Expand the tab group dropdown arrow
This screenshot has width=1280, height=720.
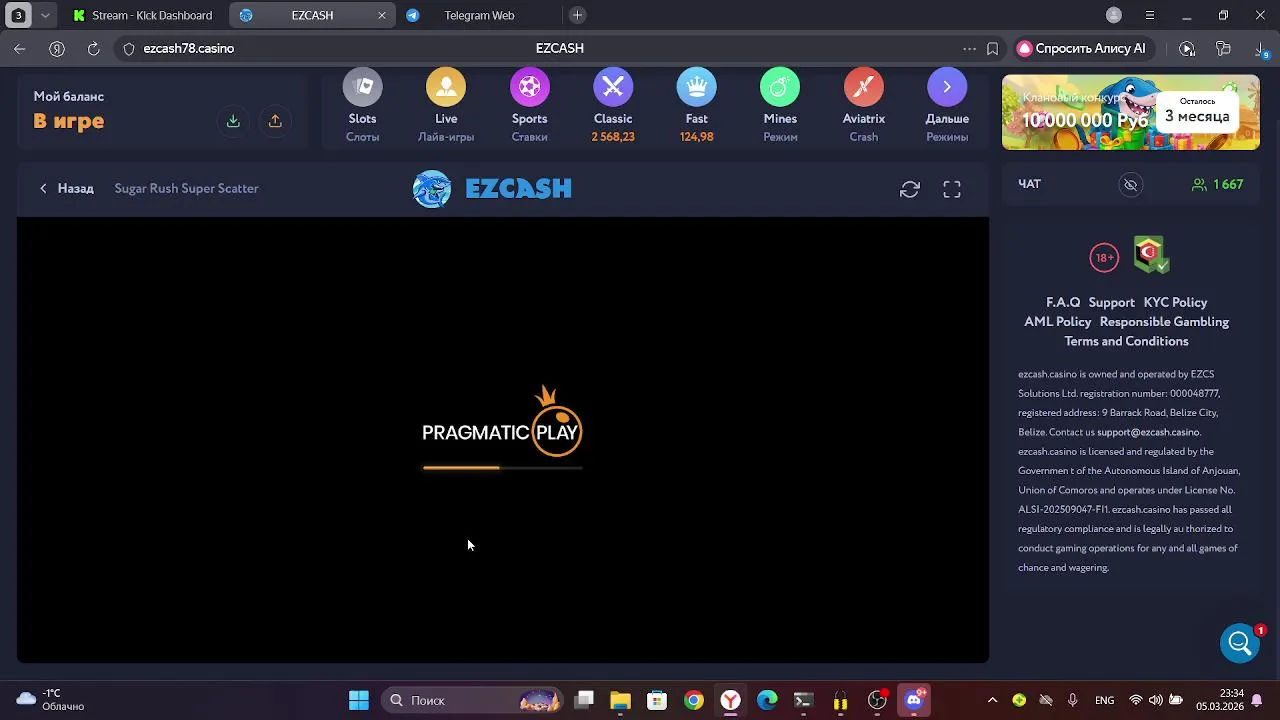(x=45, y=15)
